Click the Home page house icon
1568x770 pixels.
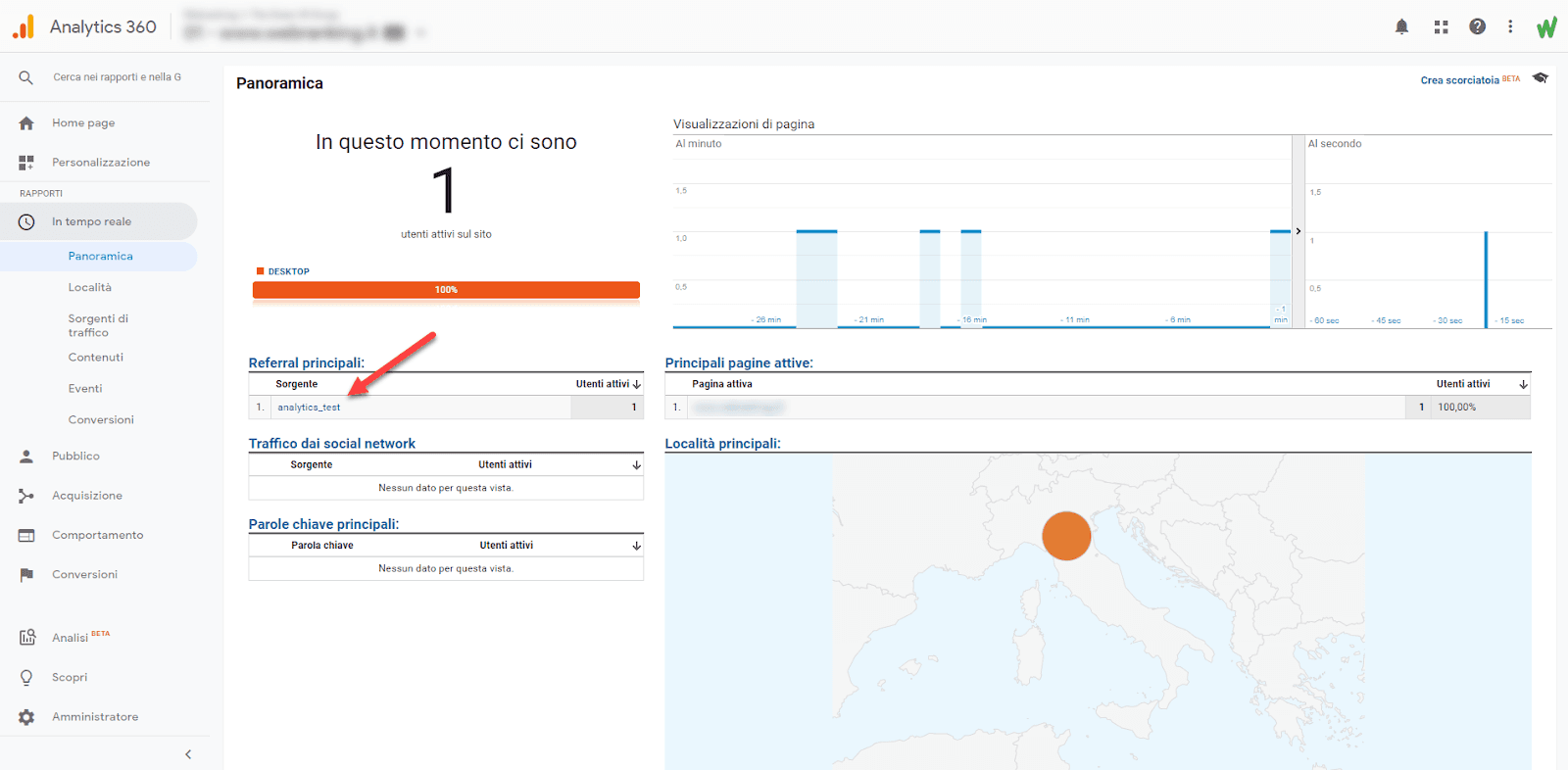pyautogui.click(x=26, y=123)
